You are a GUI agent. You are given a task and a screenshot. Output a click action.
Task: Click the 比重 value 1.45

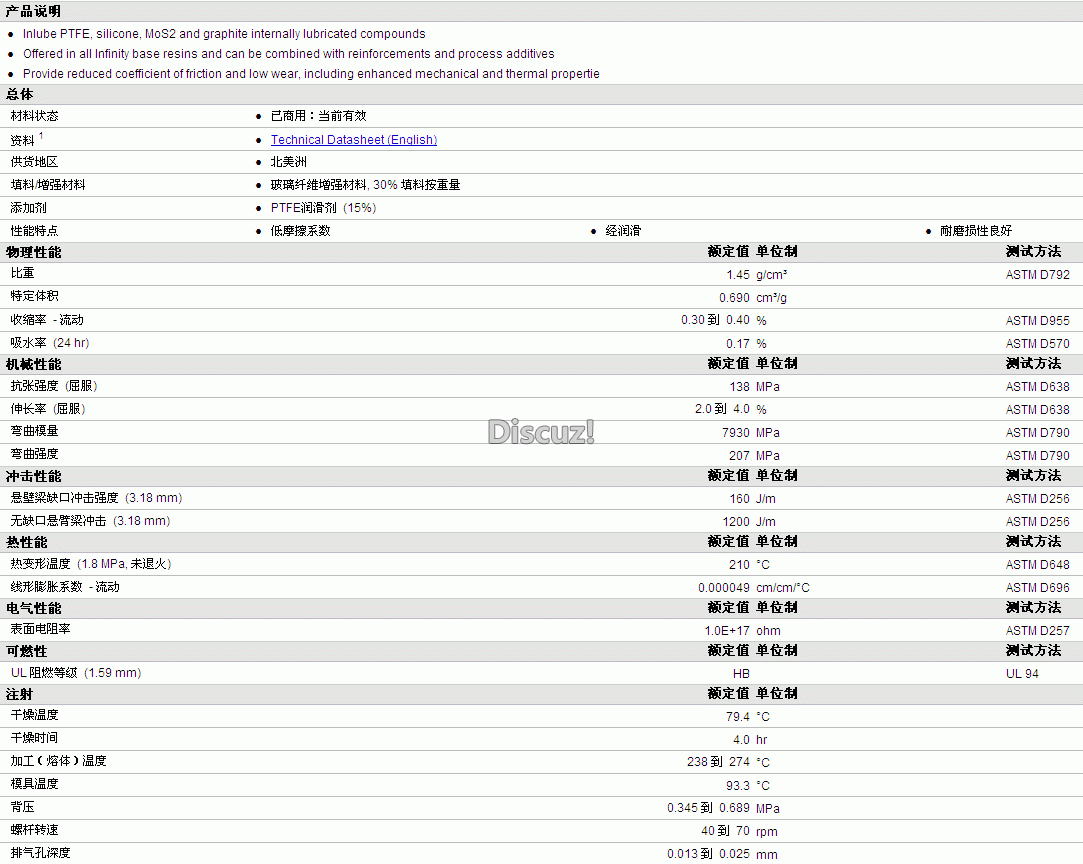tap(738, 275)
